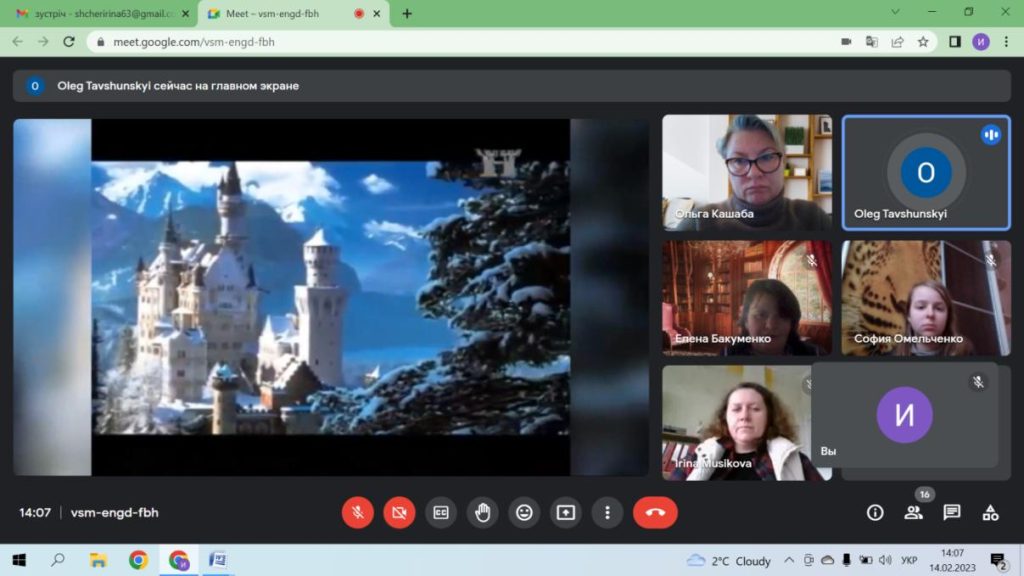Select Елена Бакуменко video tile
The image size is (1024, 576).
point(747,298)
